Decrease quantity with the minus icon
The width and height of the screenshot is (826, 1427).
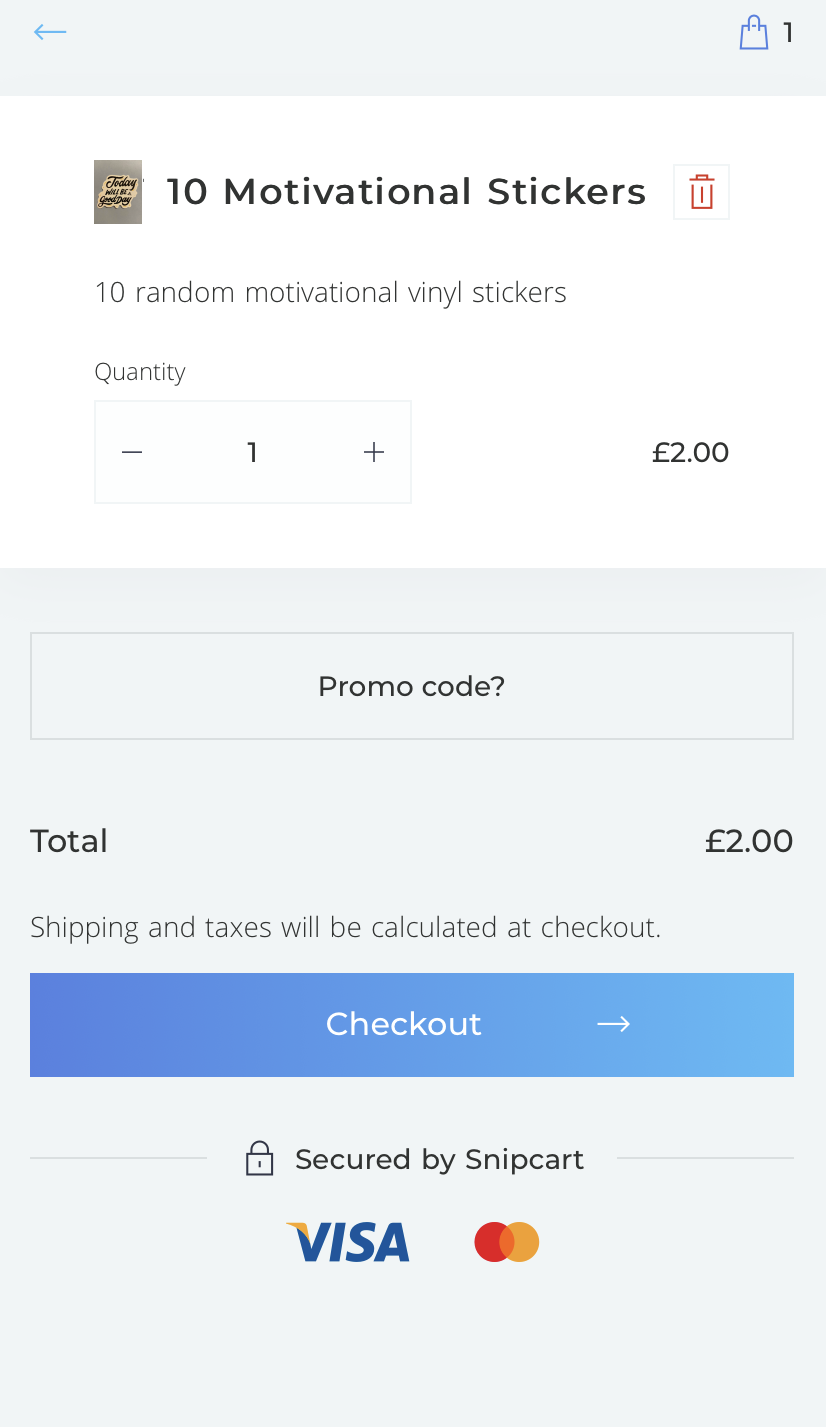click(132, 452)
